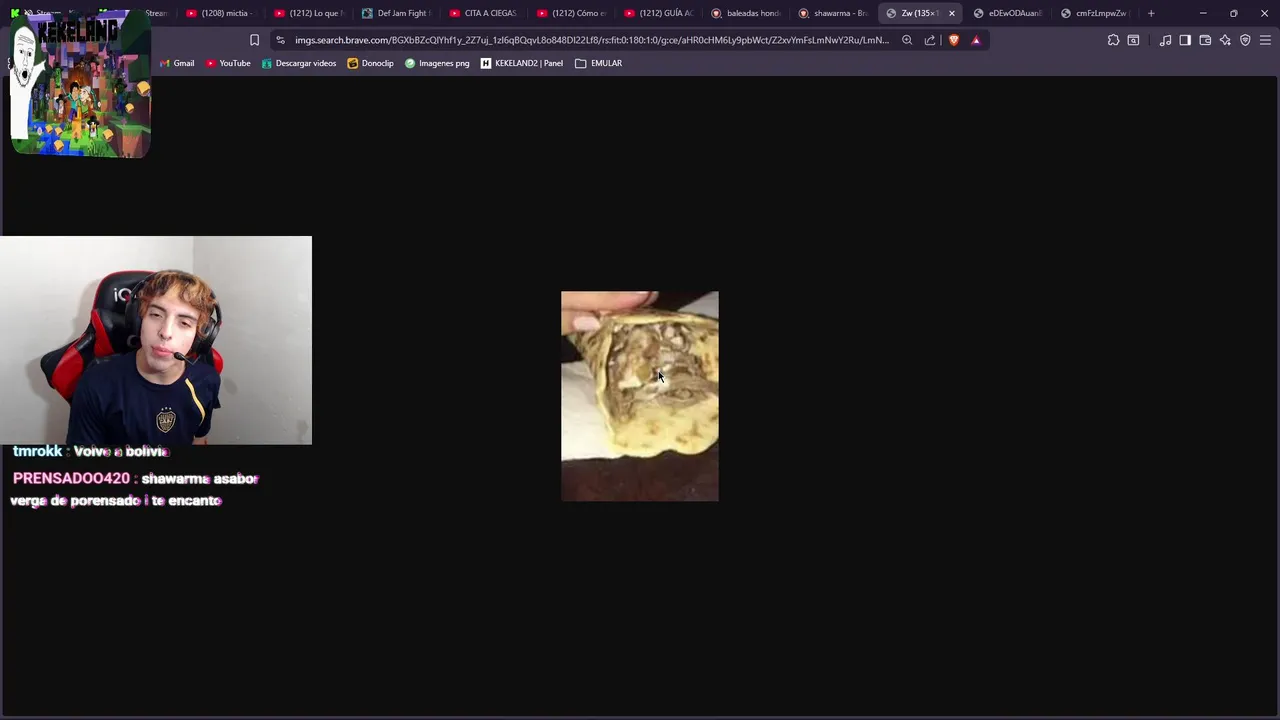Open the Brave VPN shield icon
The image size is (1280, 720).
pos(1245,40)
